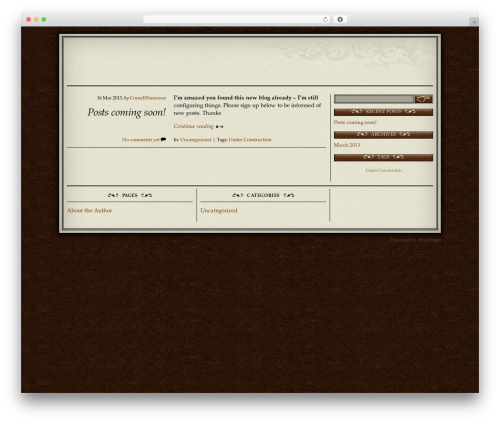The height and width of the screenshot is (423, 500).
Task: Click the Categories footer heading
Action: pos(263,195)
